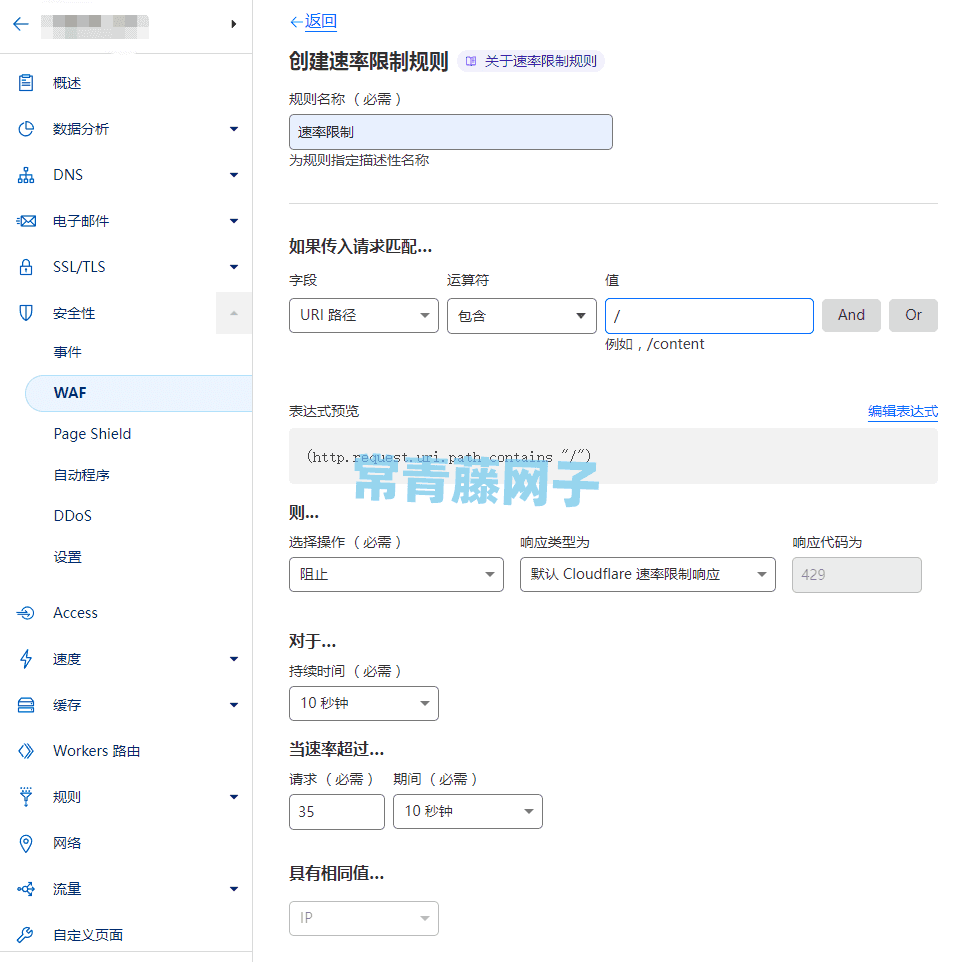Click the Or condition button
The width and height of the screenshot is (954, 962).
(912, 314)
